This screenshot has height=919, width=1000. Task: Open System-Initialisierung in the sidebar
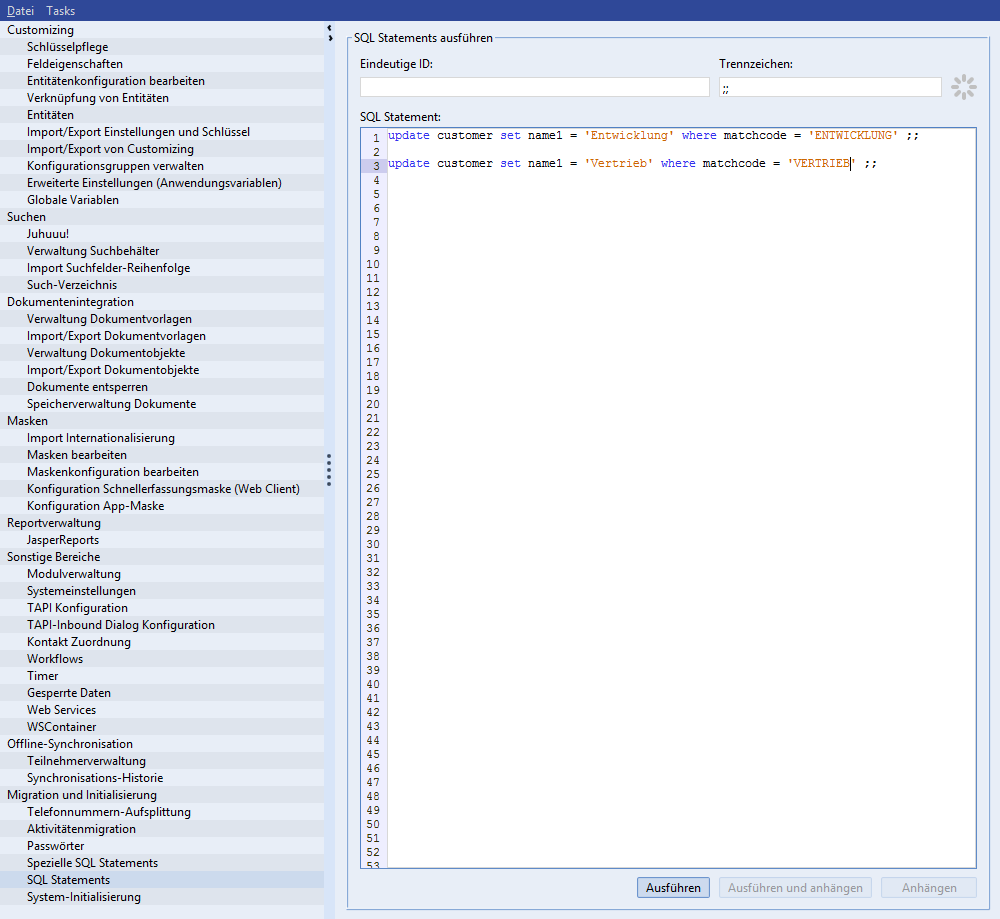click(x=84, y=897)
